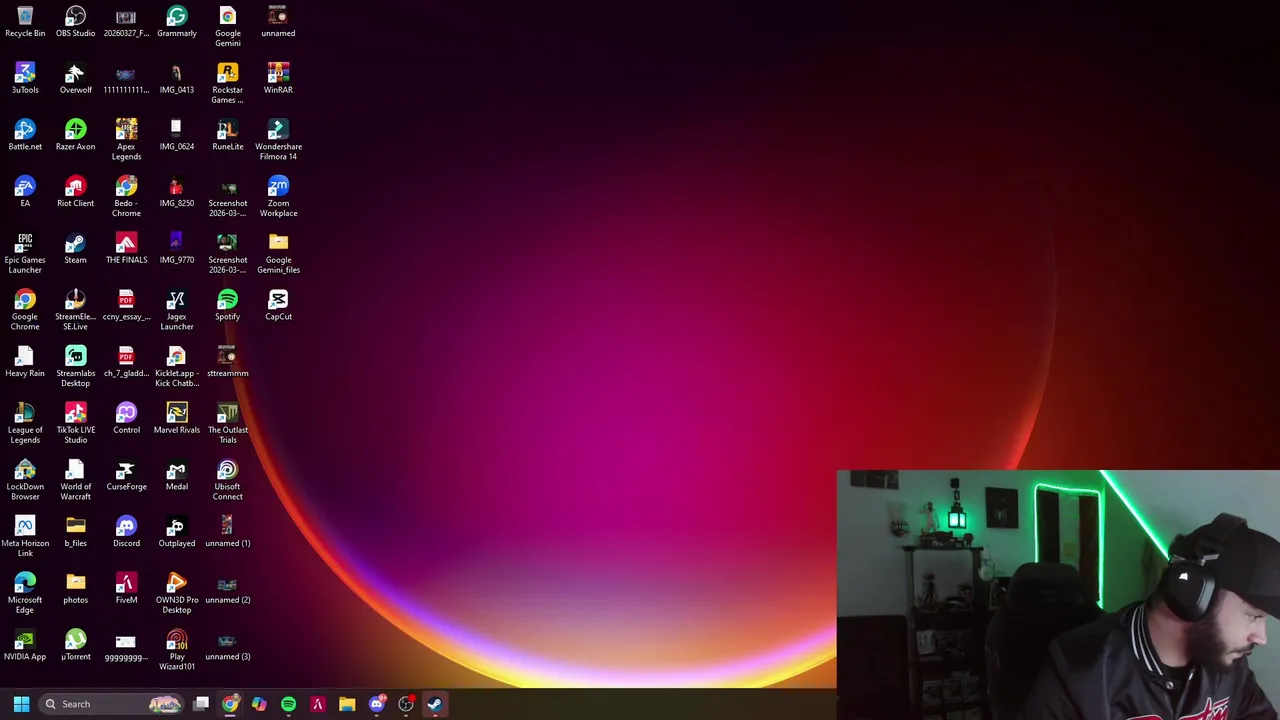Screen dimensions: 1280x720
Task: Select the Riot Client desktop icon
Action: tap(75, 192)
